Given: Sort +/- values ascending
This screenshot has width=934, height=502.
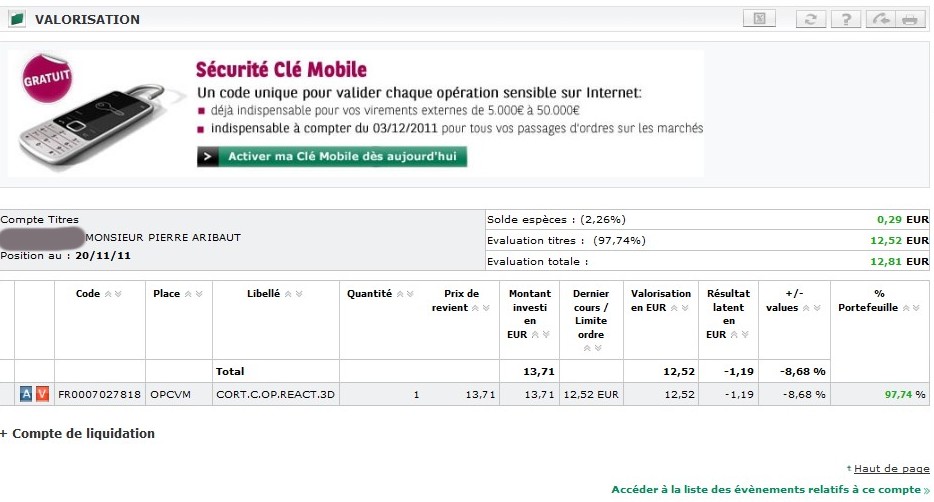Looking at the screenshot, I should click(806, 308).
